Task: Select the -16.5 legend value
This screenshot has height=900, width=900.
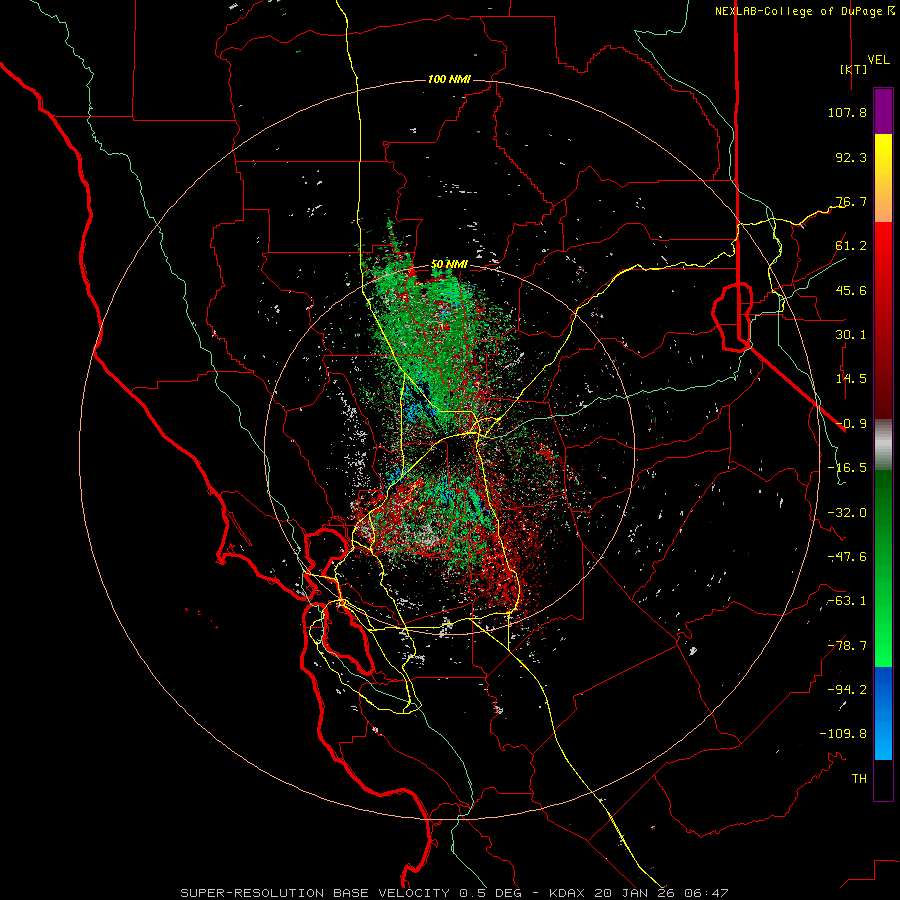Action: pyautogui.click(x=847, y=468)
